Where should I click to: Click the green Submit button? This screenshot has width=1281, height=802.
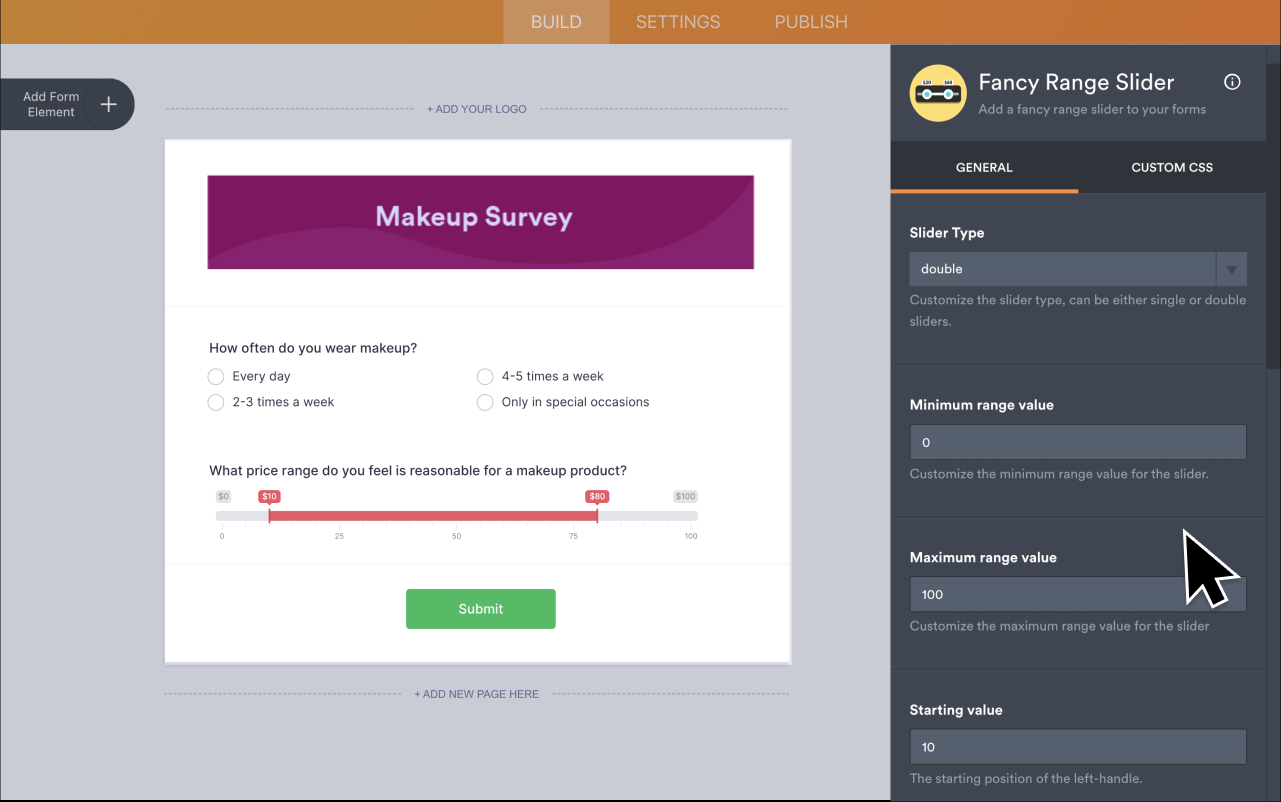pyautogui.click(x=480, y=608)
